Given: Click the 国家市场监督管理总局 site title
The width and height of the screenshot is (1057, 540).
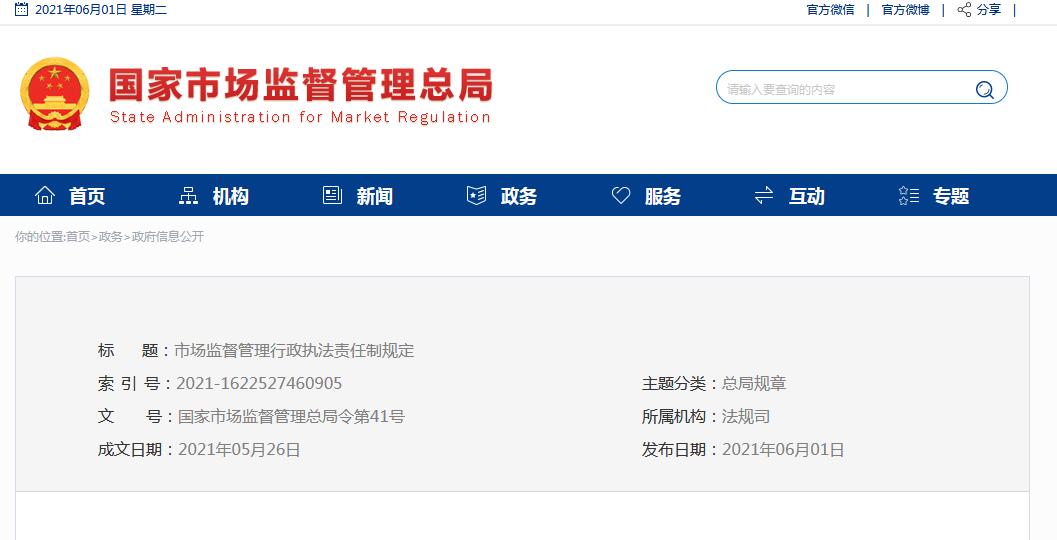Looking at the screenshot, I should pyautogui.click(x=301, y=84).
